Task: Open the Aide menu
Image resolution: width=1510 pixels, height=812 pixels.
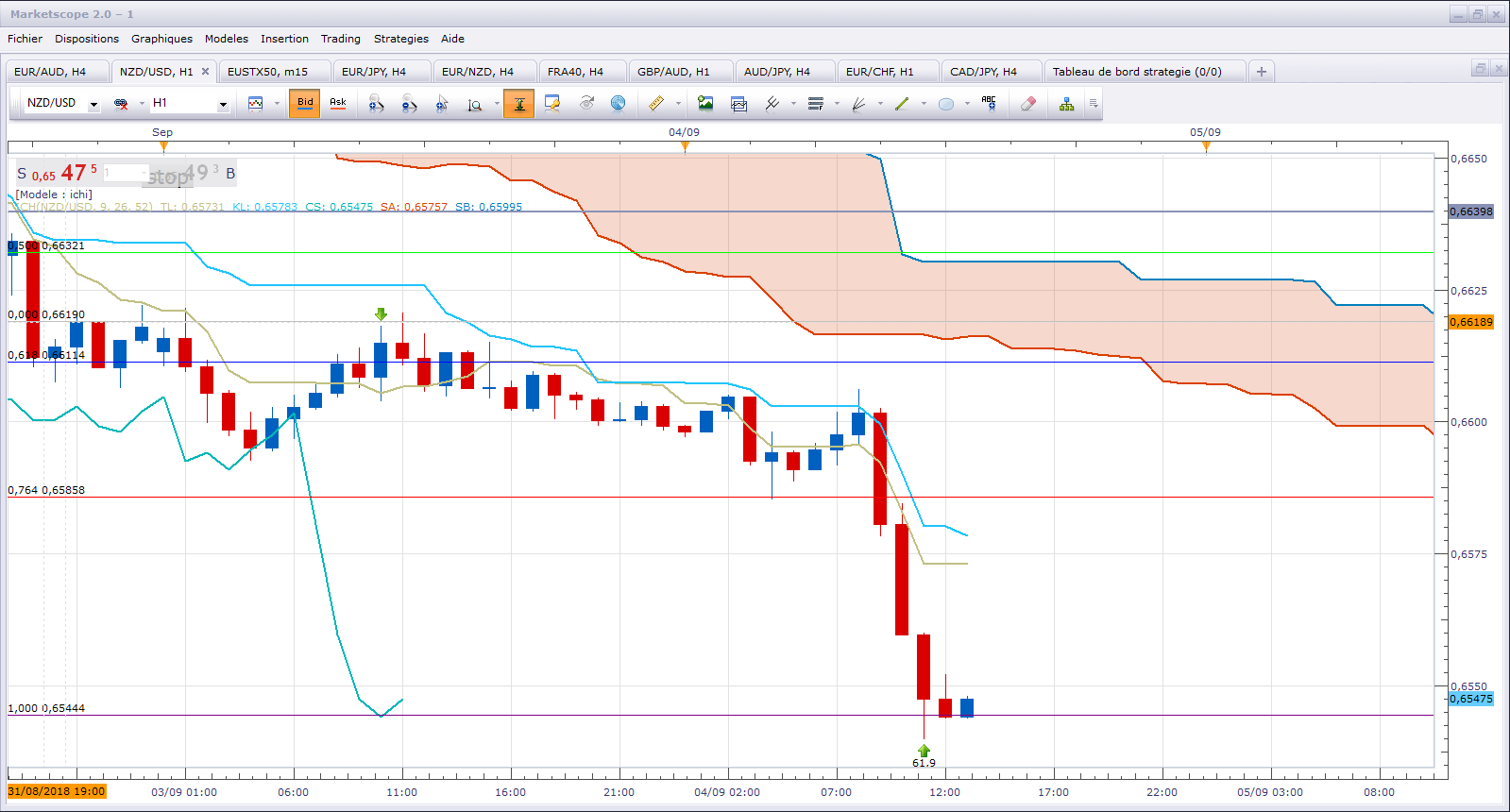Action: point(452,39)
